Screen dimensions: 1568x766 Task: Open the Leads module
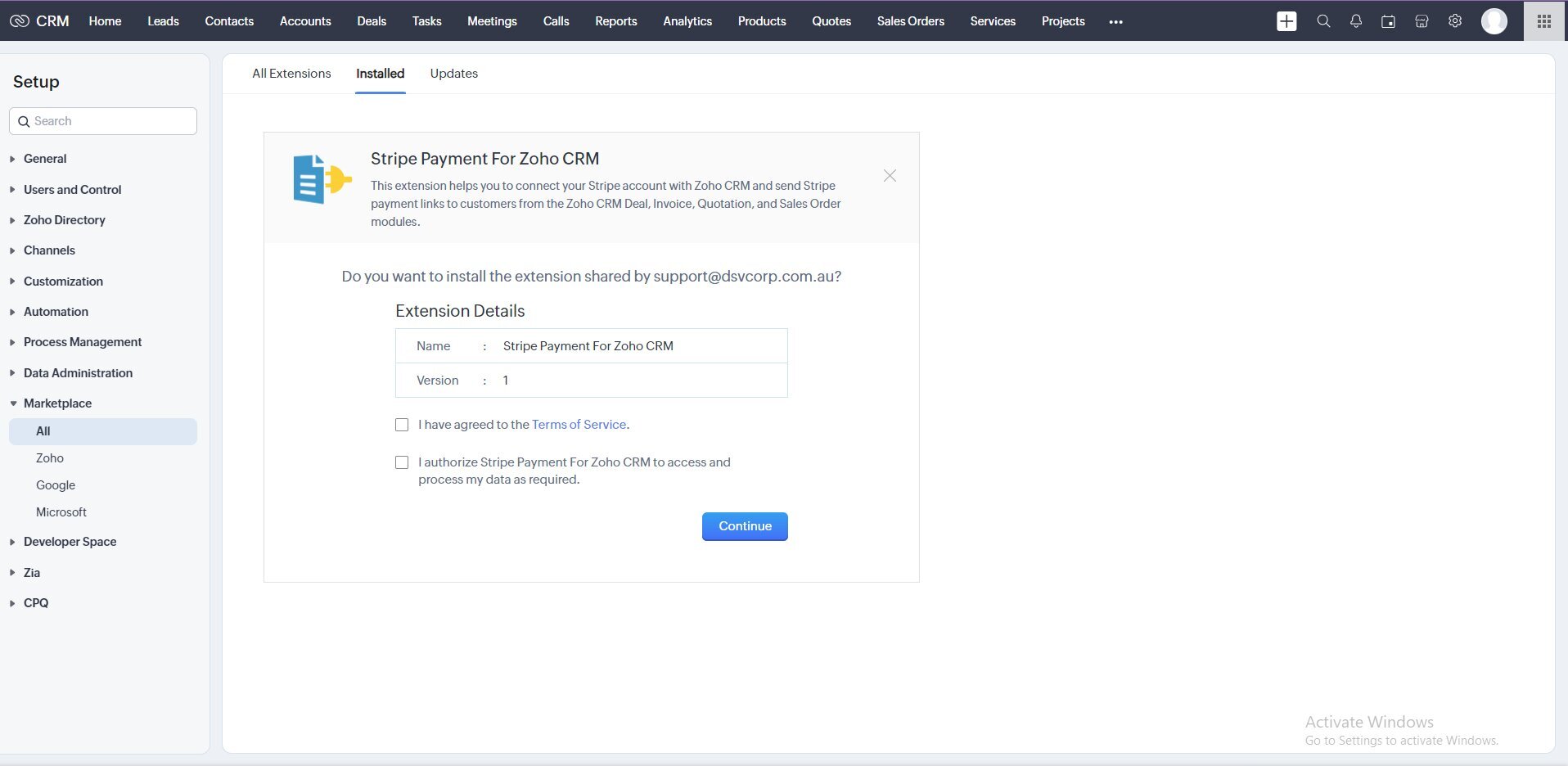pyautogui.click(x=163, y=21)
